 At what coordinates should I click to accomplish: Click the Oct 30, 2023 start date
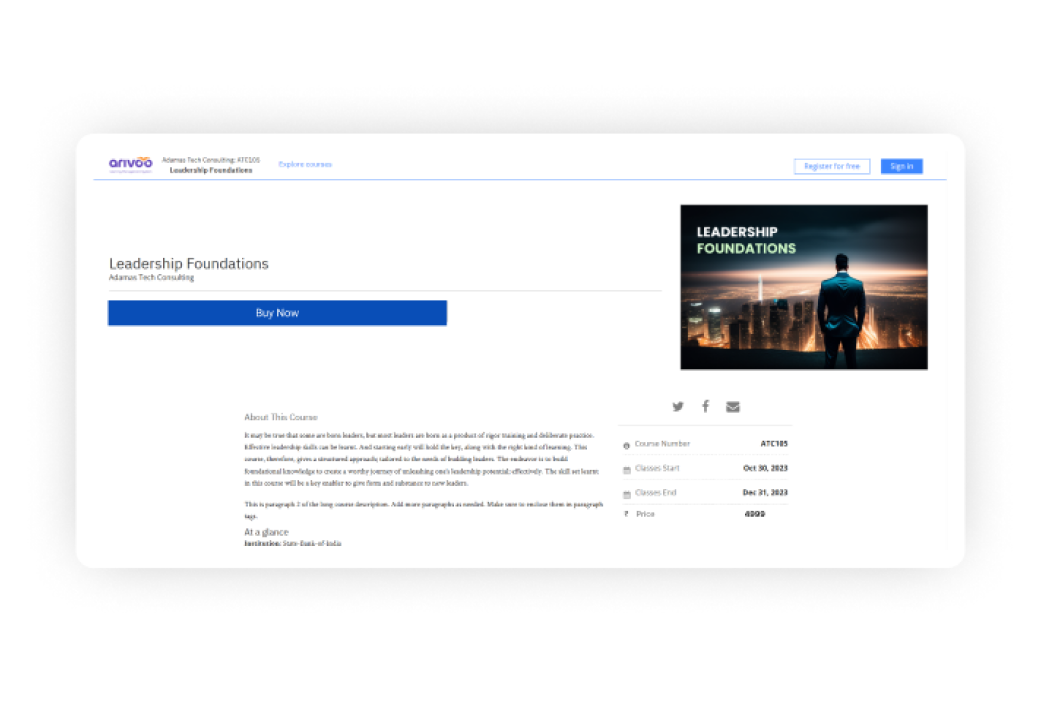click(765, 468)
